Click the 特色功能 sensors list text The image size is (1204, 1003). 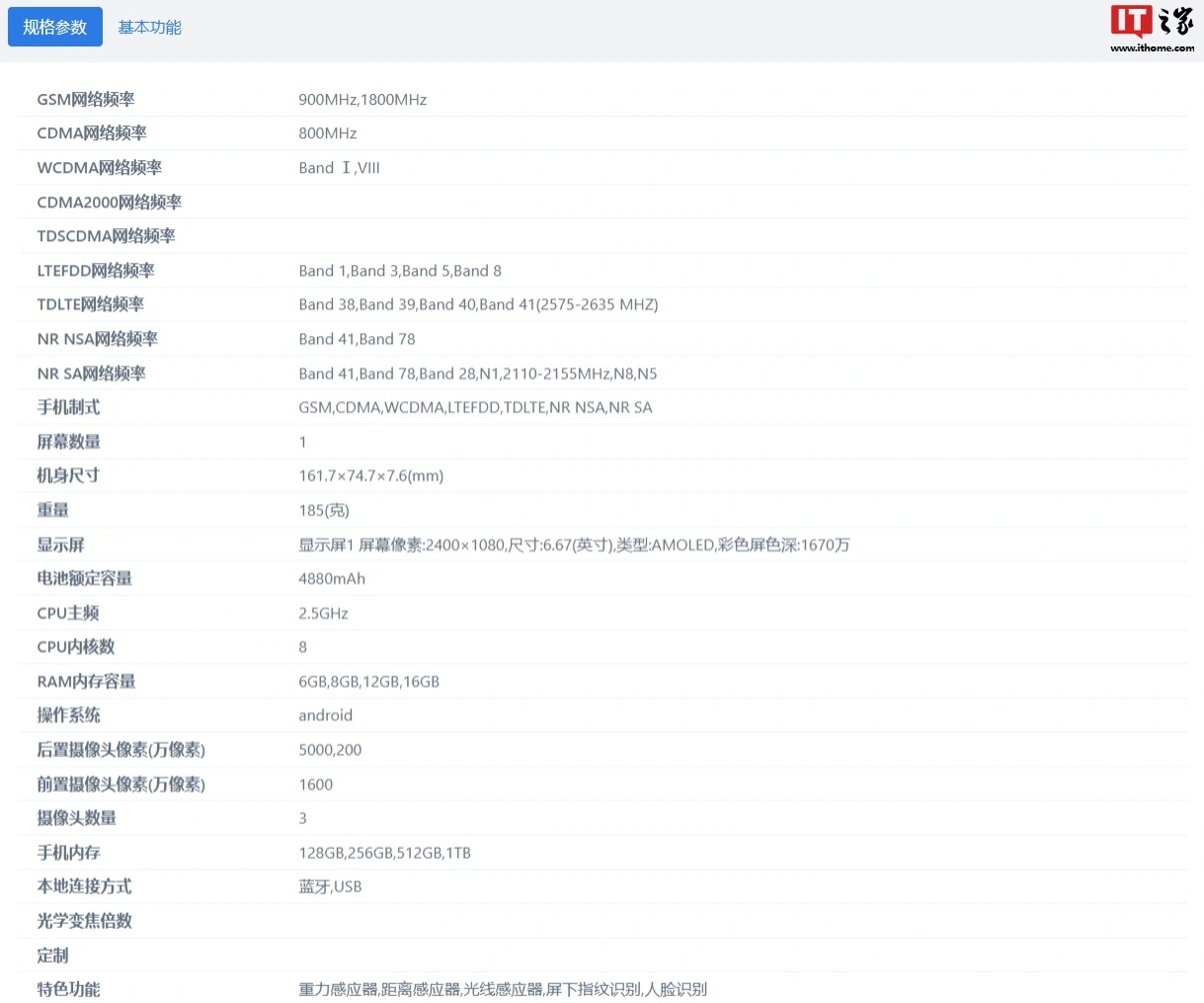click(503, 989)
